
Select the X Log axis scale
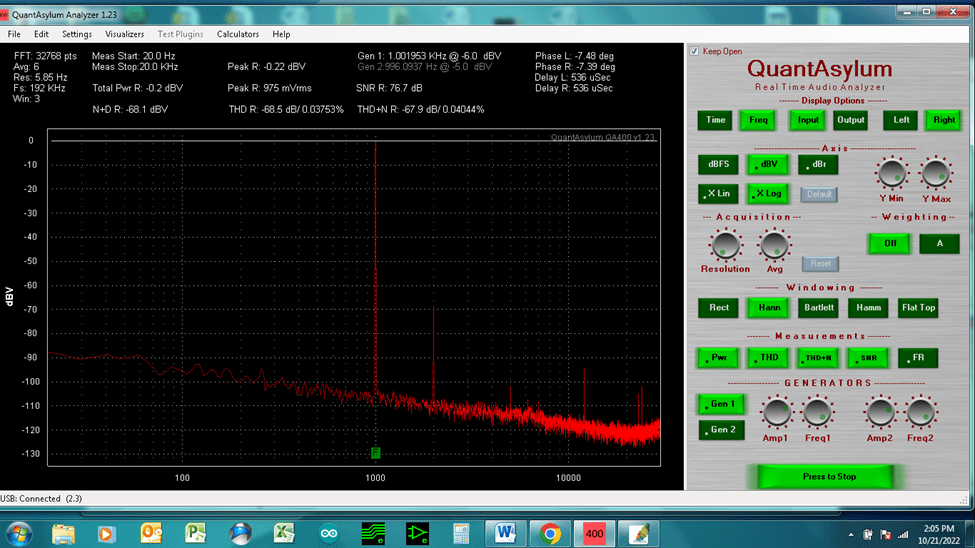click(768, 193)
